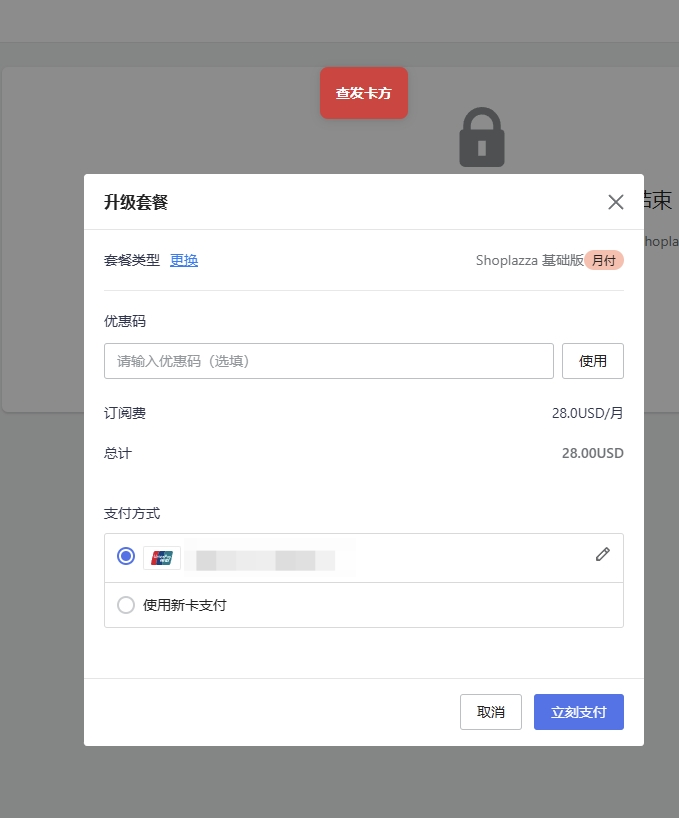Screen dimensions: 679x818
Task: Click the 支付方式 section heading
Action: click(x=132, y=513)
